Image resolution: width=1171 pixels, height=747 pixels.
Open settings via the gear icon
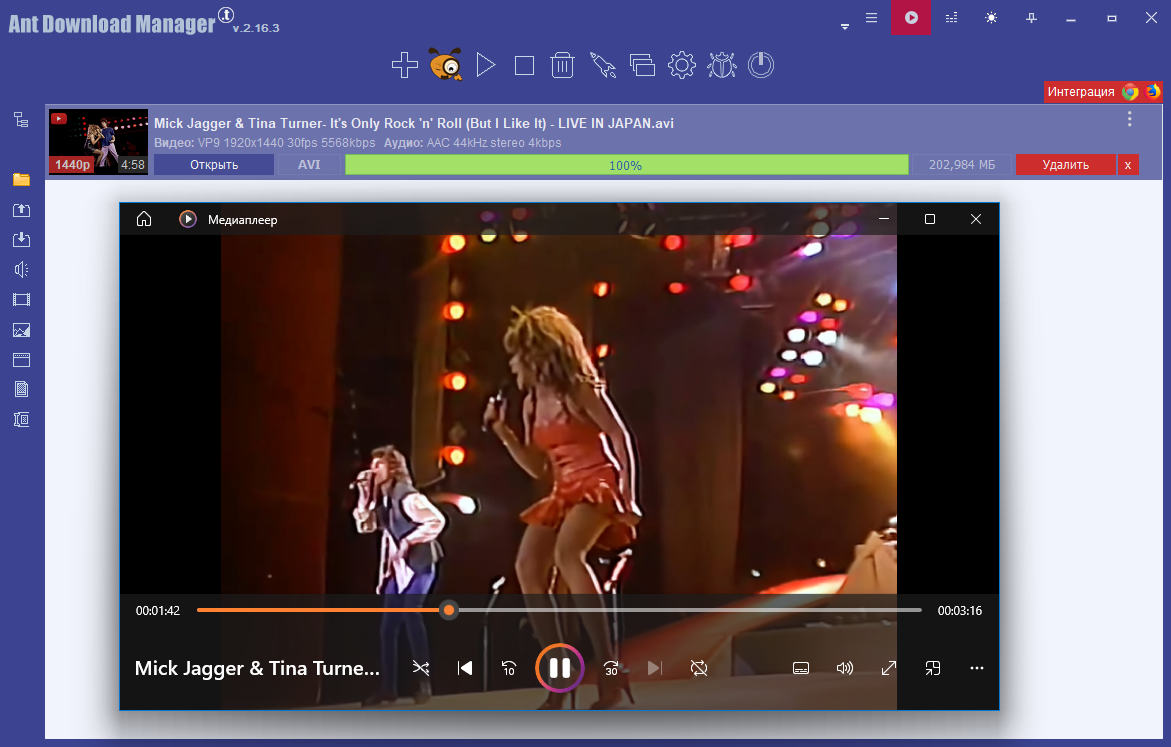click(x=681, y=66)
